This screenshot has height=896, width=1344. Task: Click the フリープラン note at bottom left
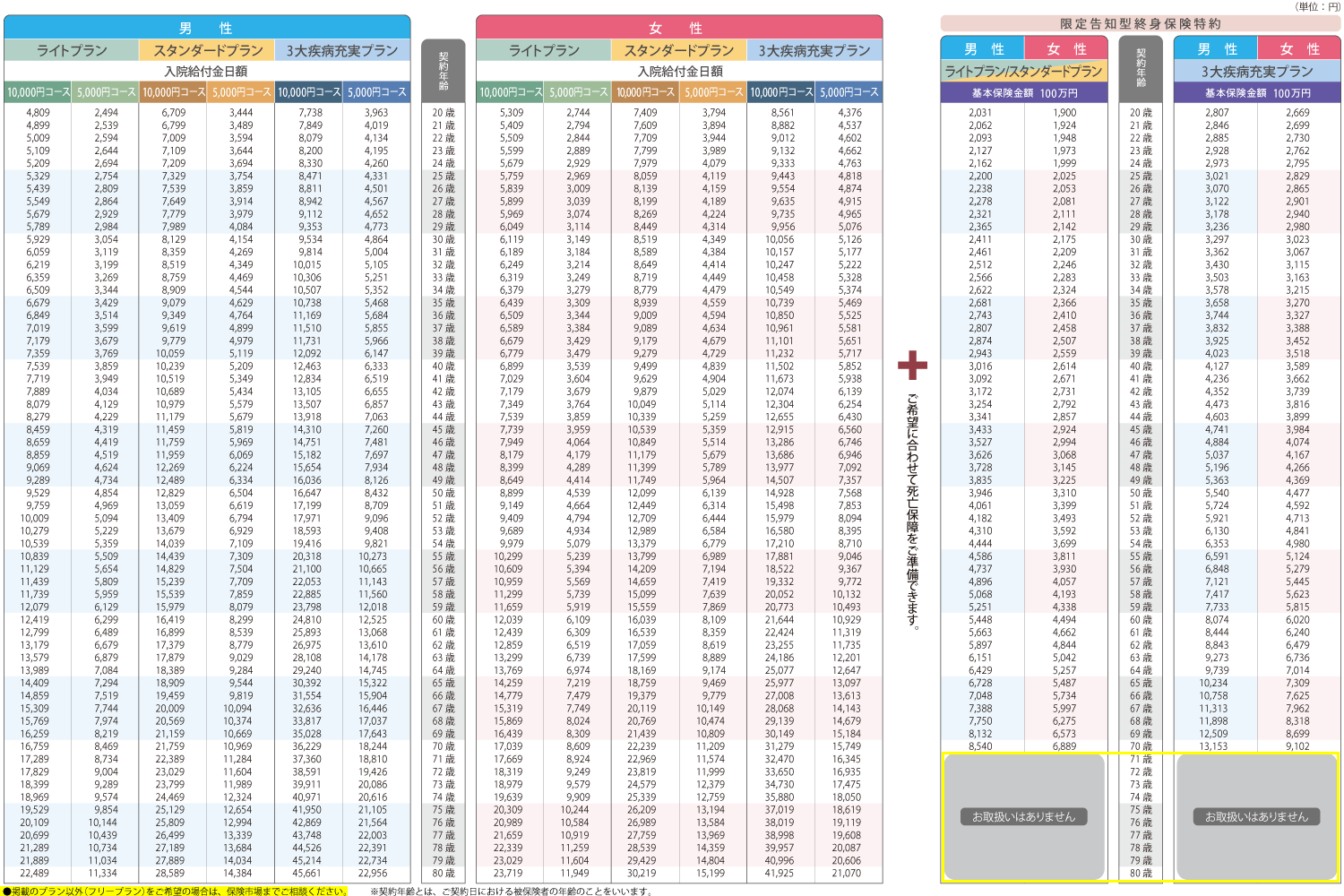point(176,891)
